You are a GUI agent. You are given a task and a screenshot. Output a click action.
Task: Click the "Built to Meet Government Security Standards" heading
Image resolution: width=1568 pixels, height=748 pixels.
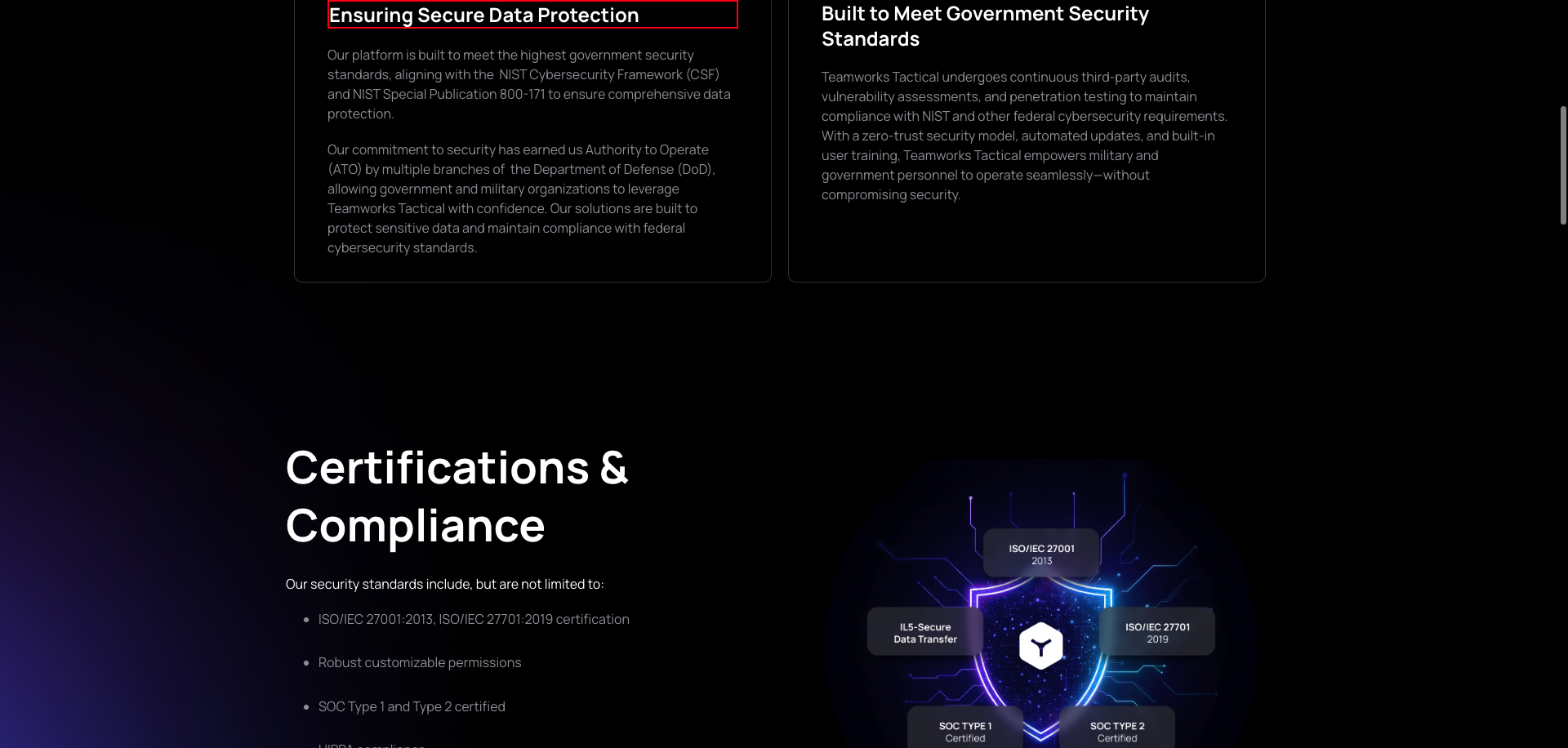click(x=984, y=26)
